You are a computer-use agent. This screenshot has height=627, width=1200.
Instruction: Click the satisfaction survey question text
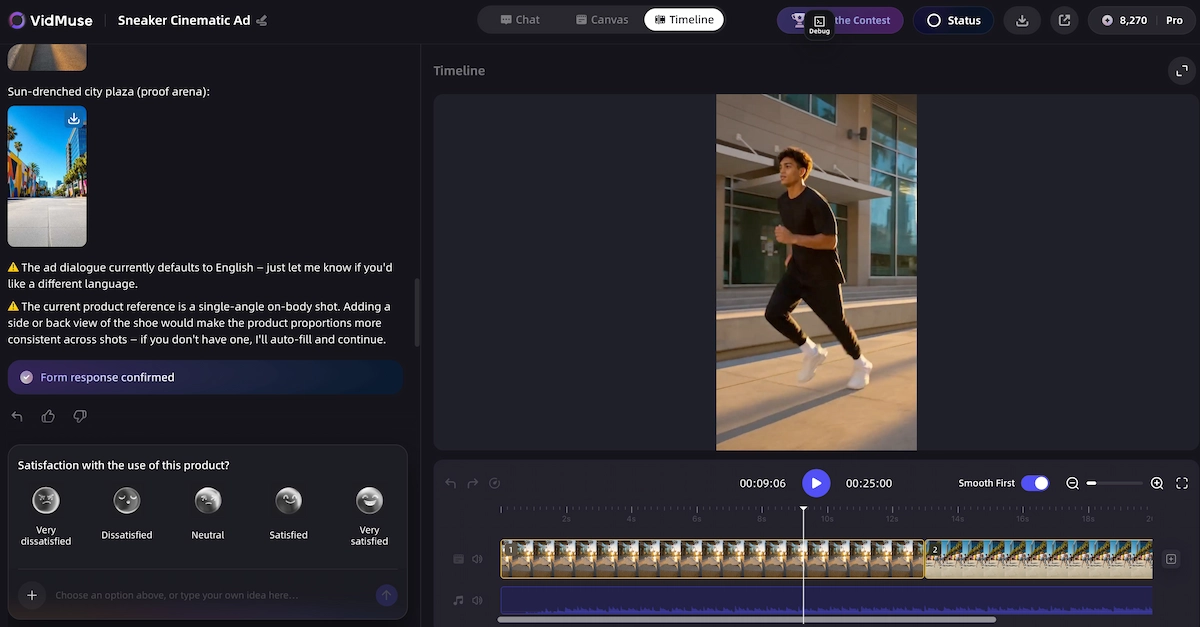(124, 465)
